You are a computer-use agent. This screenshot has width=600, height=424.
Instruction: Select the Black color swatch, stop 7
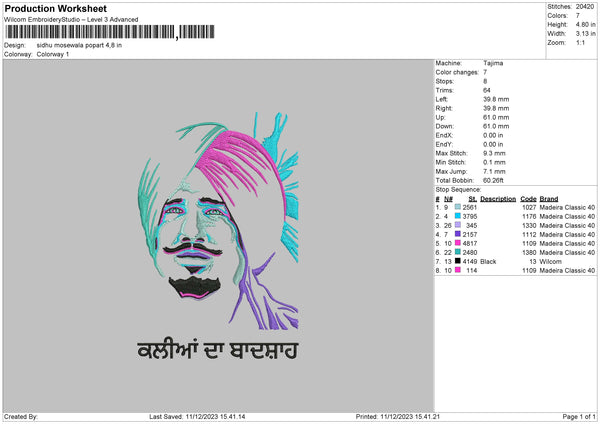(x=458, y=261)
